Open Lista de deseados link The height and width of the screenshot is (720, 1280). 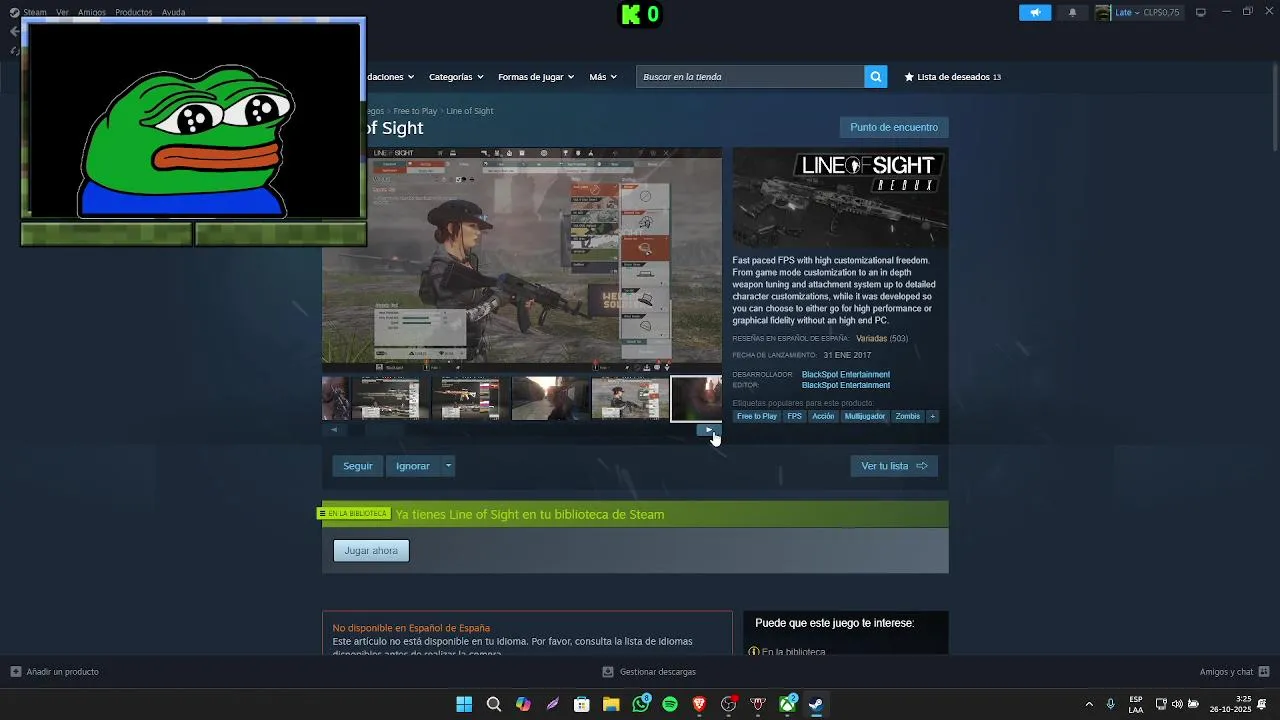coord(953,77)
